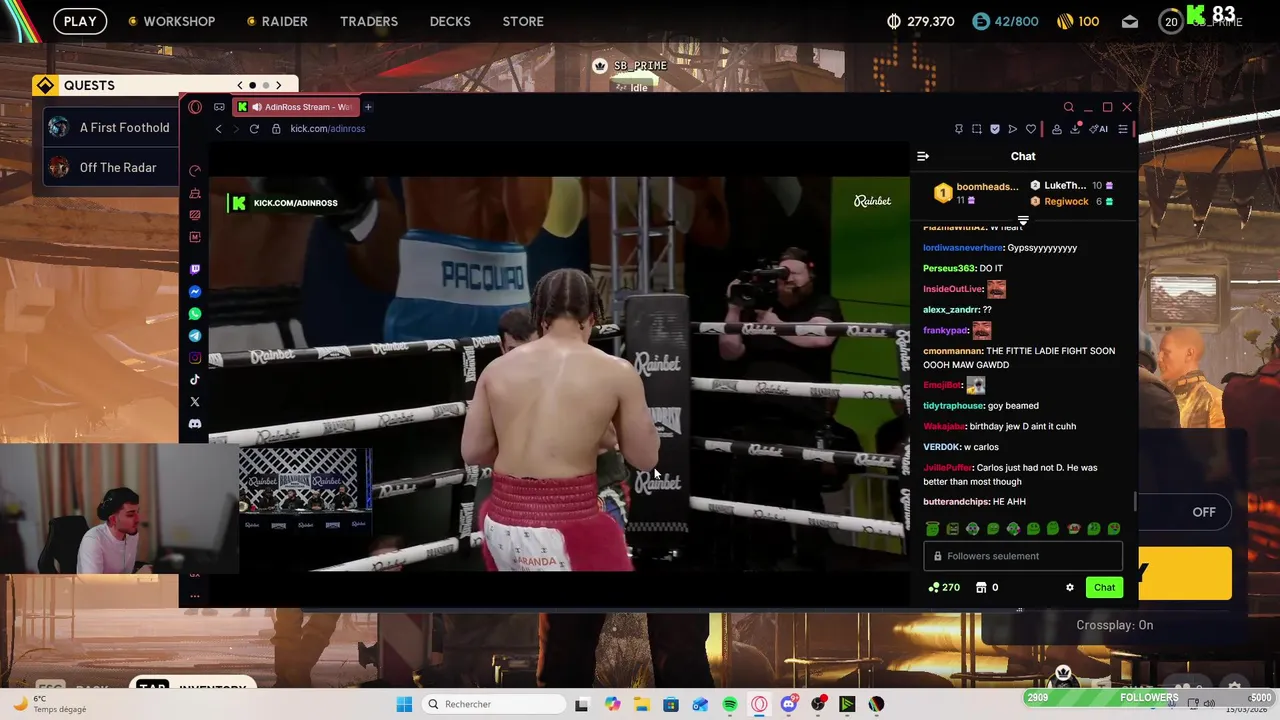Open chat settings gear icon

point(1070,587)
